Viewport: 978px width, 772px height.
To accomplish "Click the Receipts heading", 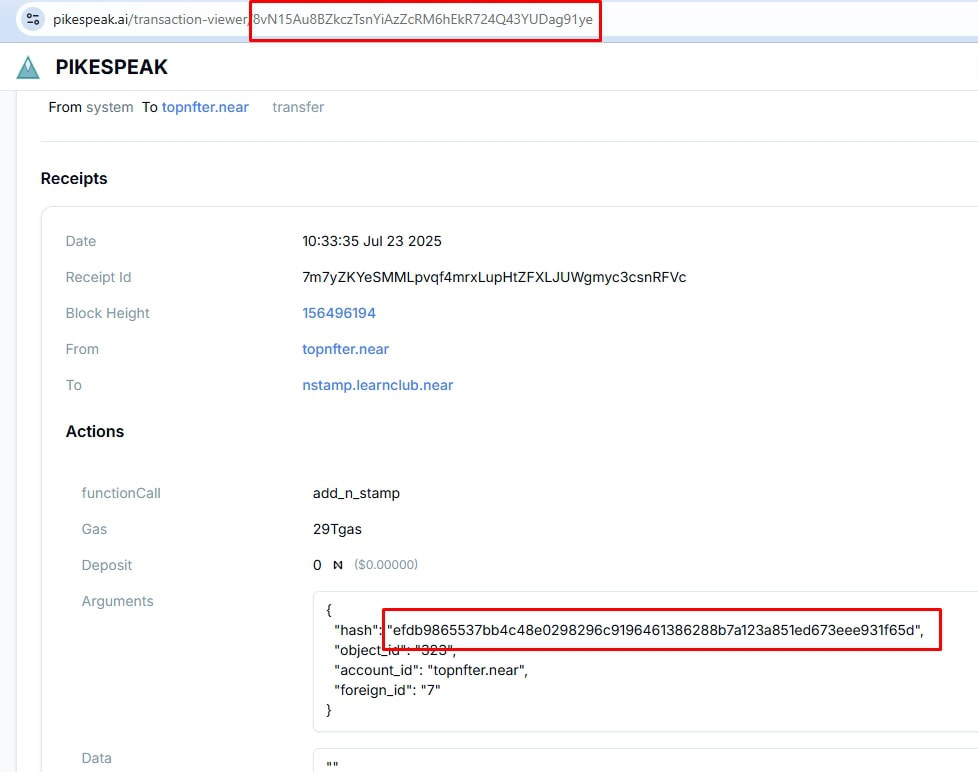I will point(74,178).
